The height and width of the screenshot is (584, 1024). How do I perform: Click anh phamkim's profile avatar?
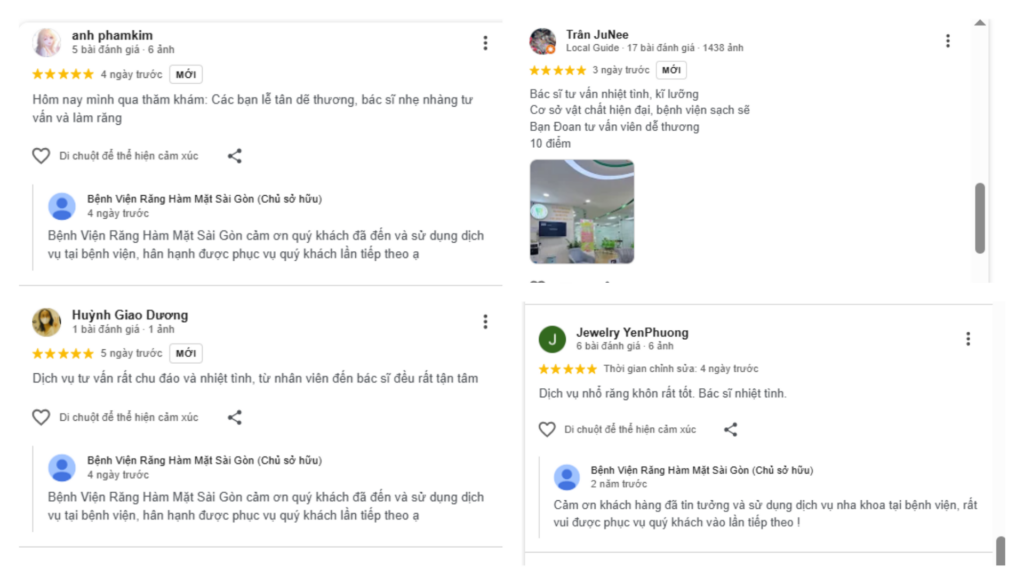(47, 42)
